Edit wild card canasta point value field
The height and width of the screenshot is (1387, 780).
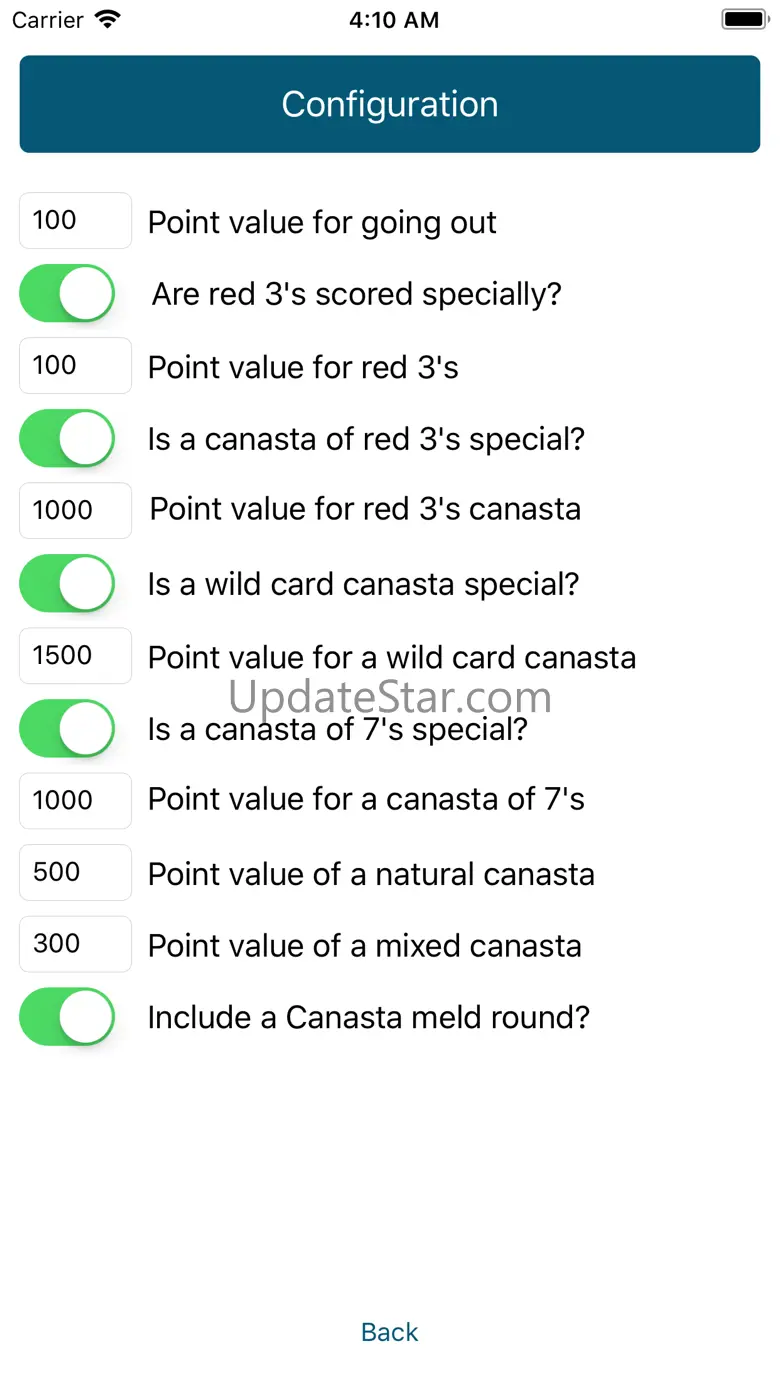pyautogui.click(x=75, y=656)
